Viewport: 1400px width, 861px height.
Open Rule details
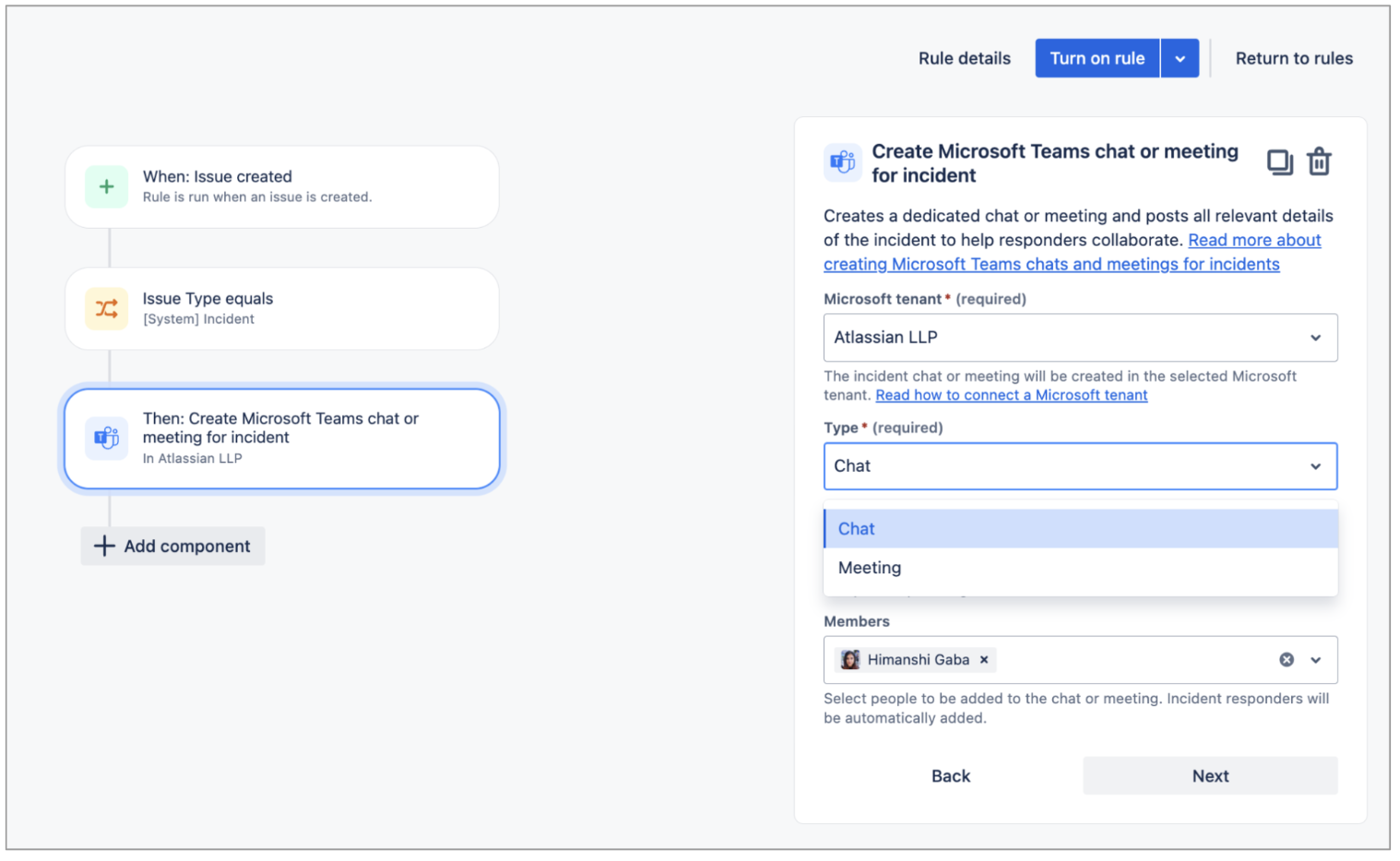(965, 58)
